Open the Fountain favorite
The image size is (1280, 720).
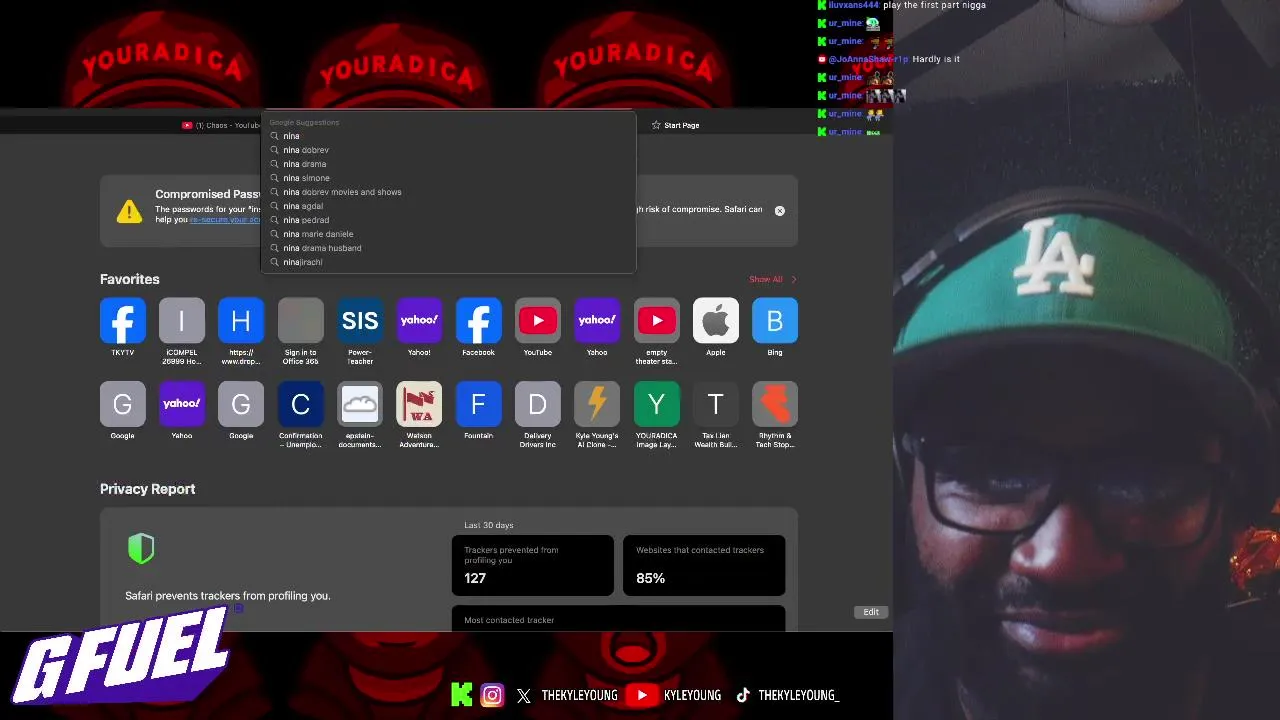click(478, 404)
